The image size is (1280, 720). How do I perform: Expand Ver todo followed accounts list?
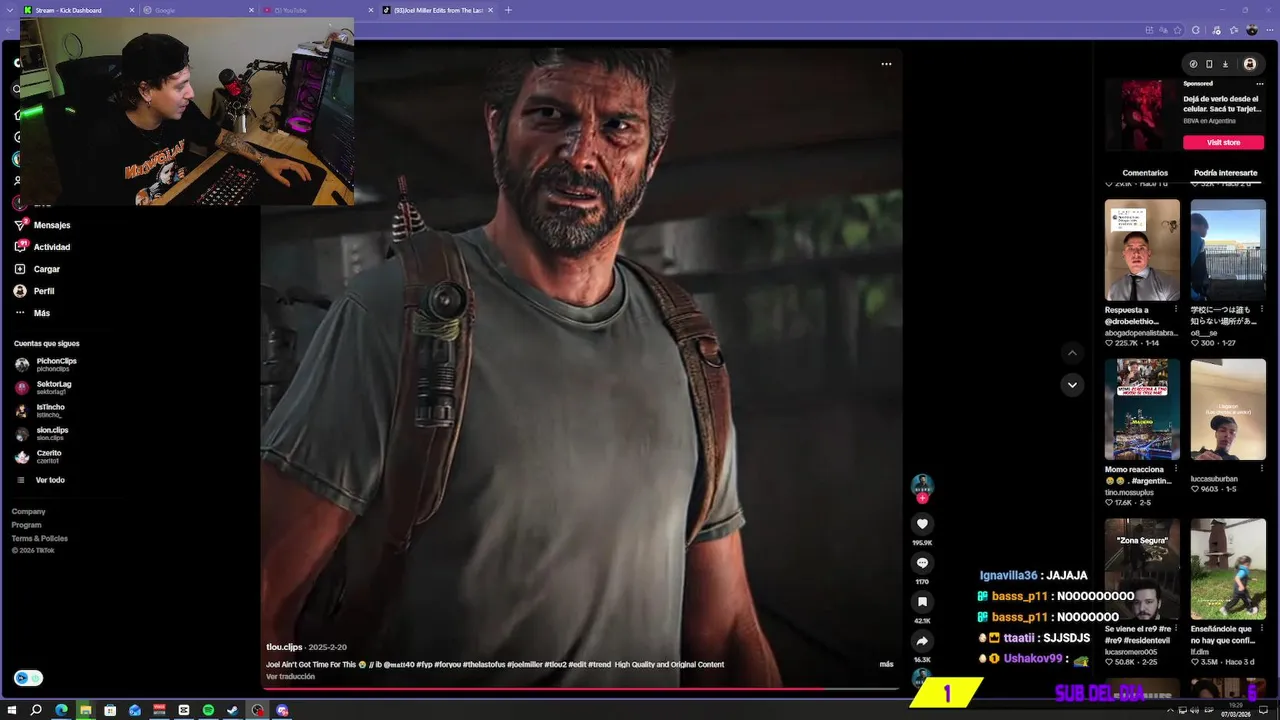(41, 480)
